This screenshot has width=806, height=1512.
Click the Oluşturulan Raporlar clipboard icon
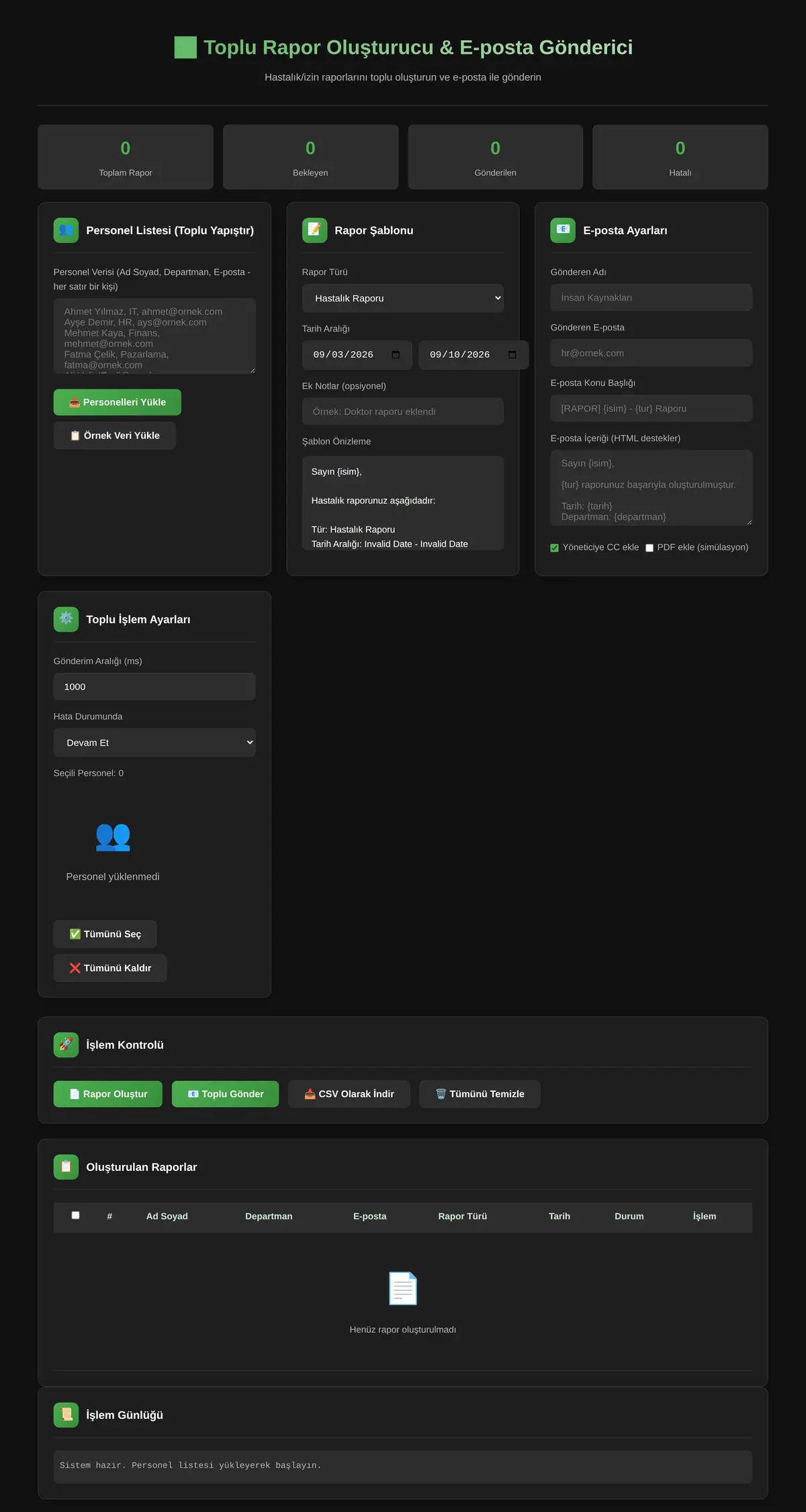pos(66,1167)
